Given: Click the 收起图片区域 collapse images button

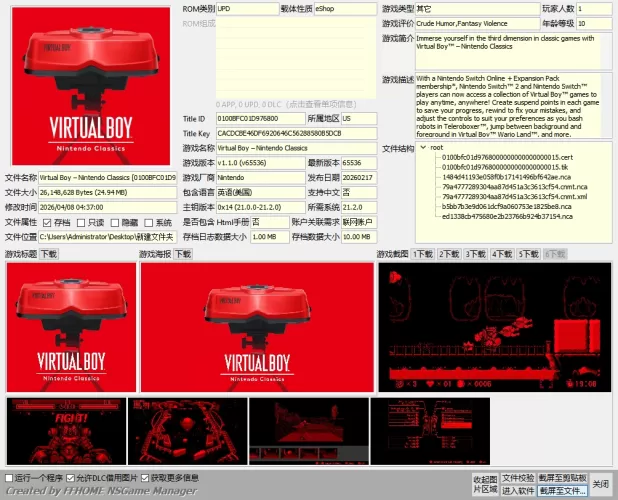Looking at the screenshot, I should [x=486, y=484].
